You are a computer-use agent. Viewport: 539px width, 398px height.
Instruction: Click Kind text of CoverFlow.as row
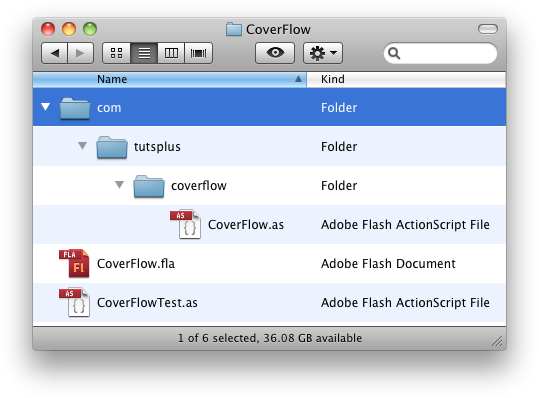405,225
